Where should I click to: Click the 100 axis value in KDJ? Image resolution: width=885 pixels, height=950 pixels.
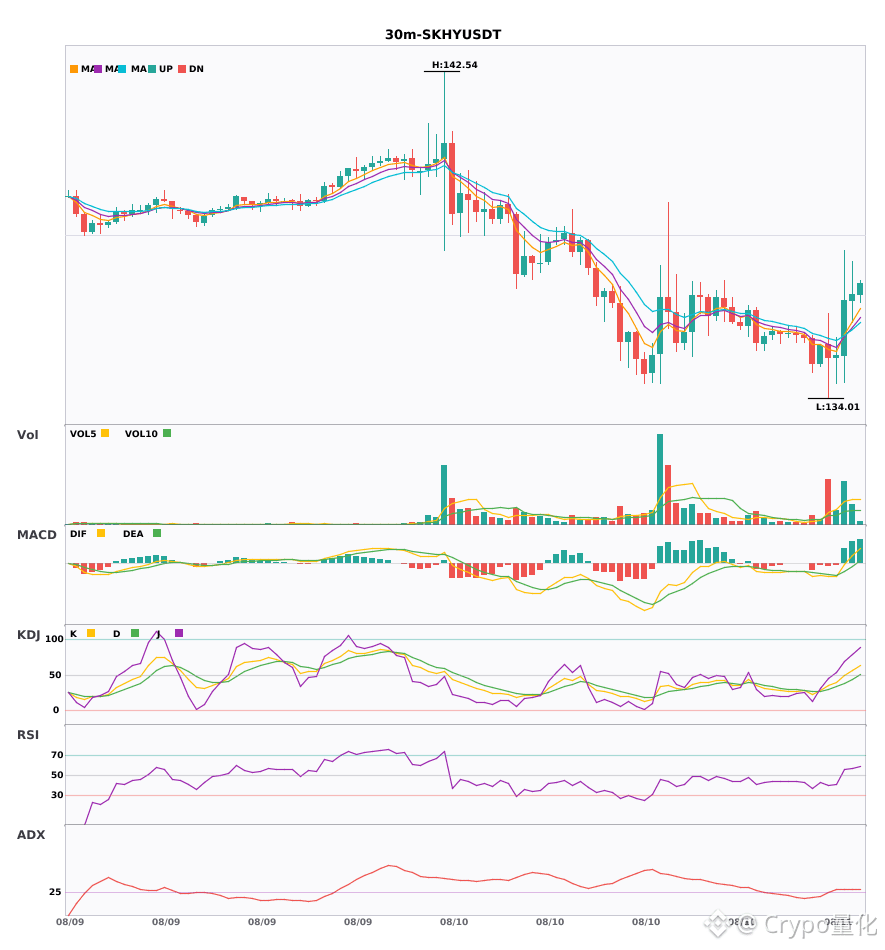(55, 639)
